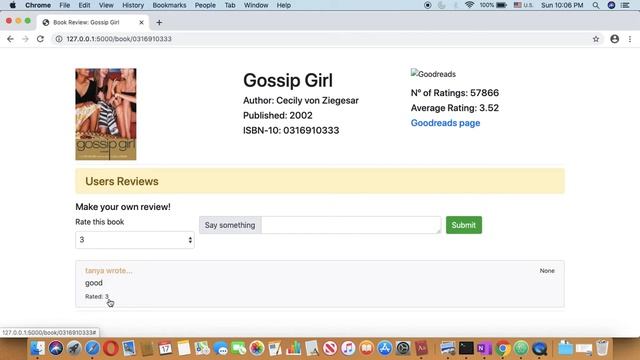
Task: Open the Tab menu
Action: 230,5
